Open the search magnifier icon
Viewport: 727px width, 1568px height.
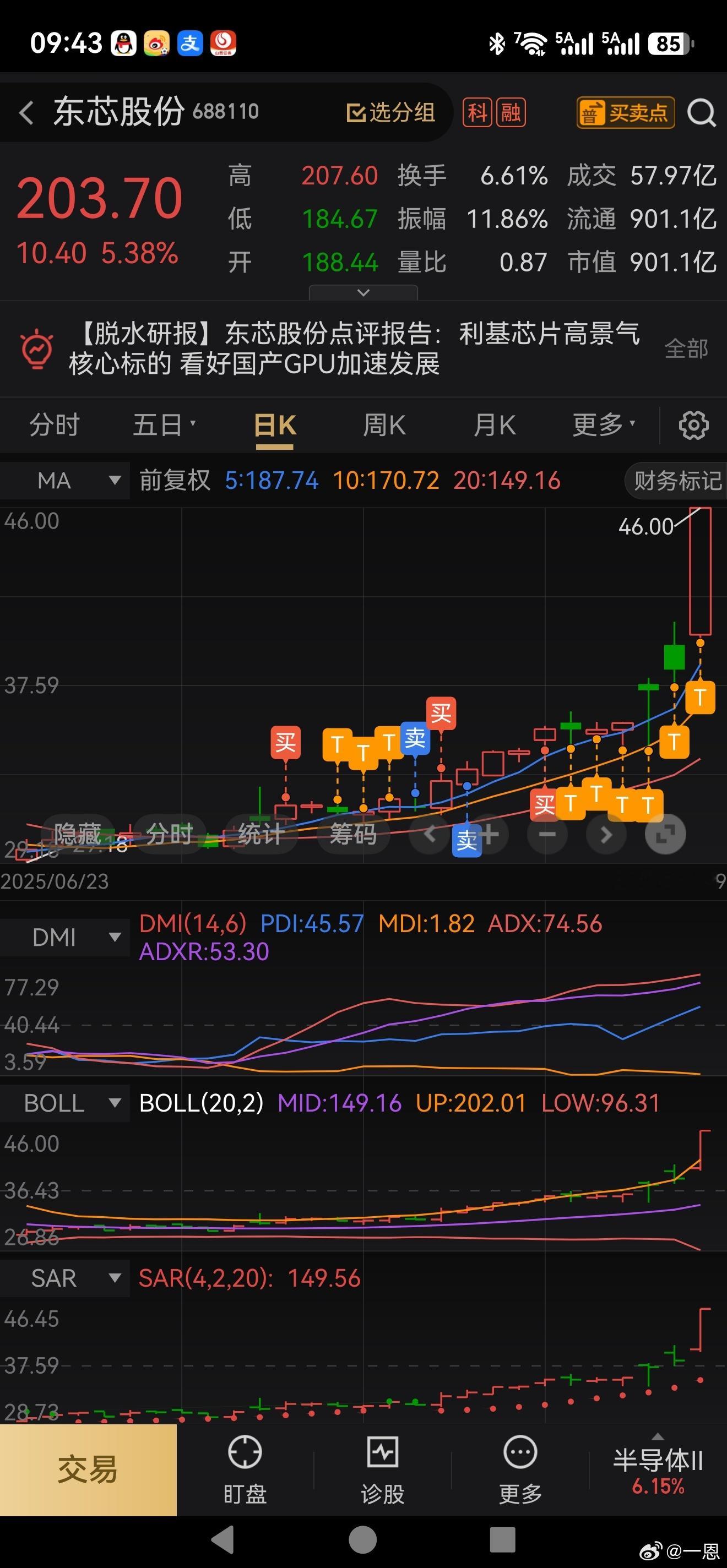click(702, 113)
